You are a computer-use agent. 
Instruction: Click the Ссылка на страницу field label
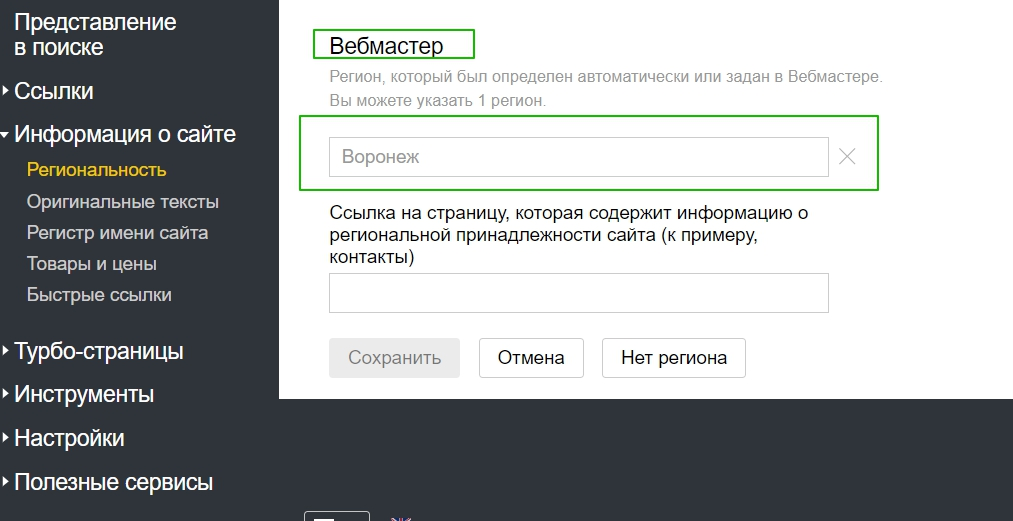pyautogui.click(x=569, y=235)
